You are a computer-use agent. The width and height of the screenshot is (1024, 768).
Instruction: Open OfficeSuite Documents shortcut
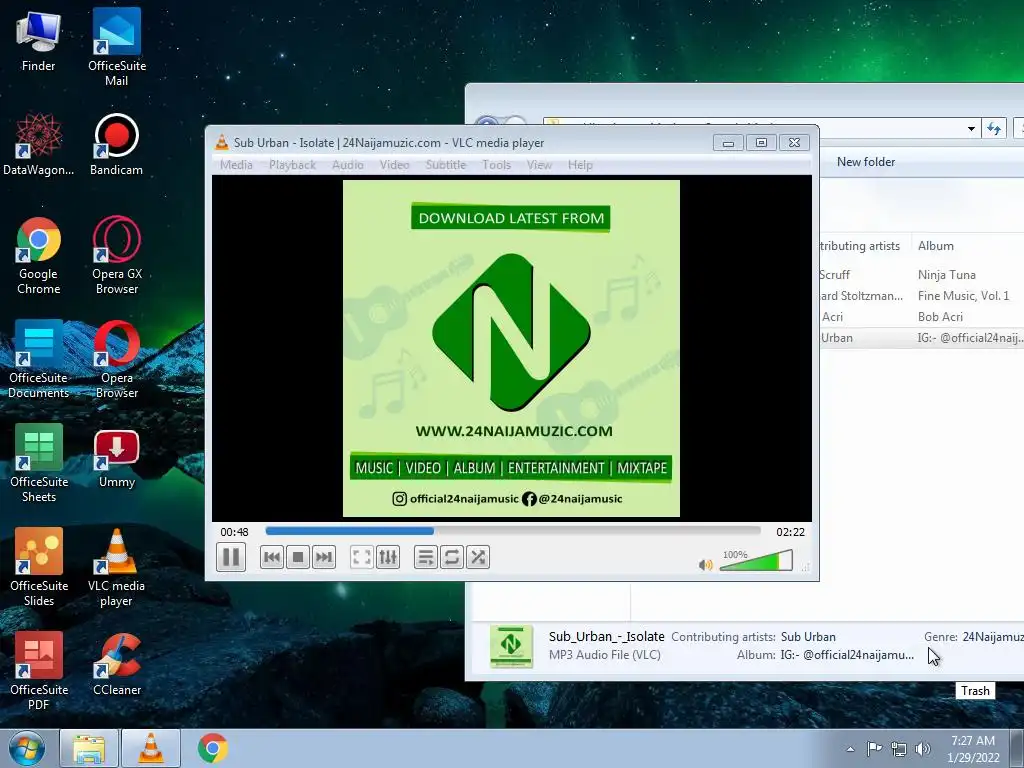tap(39, 359)
